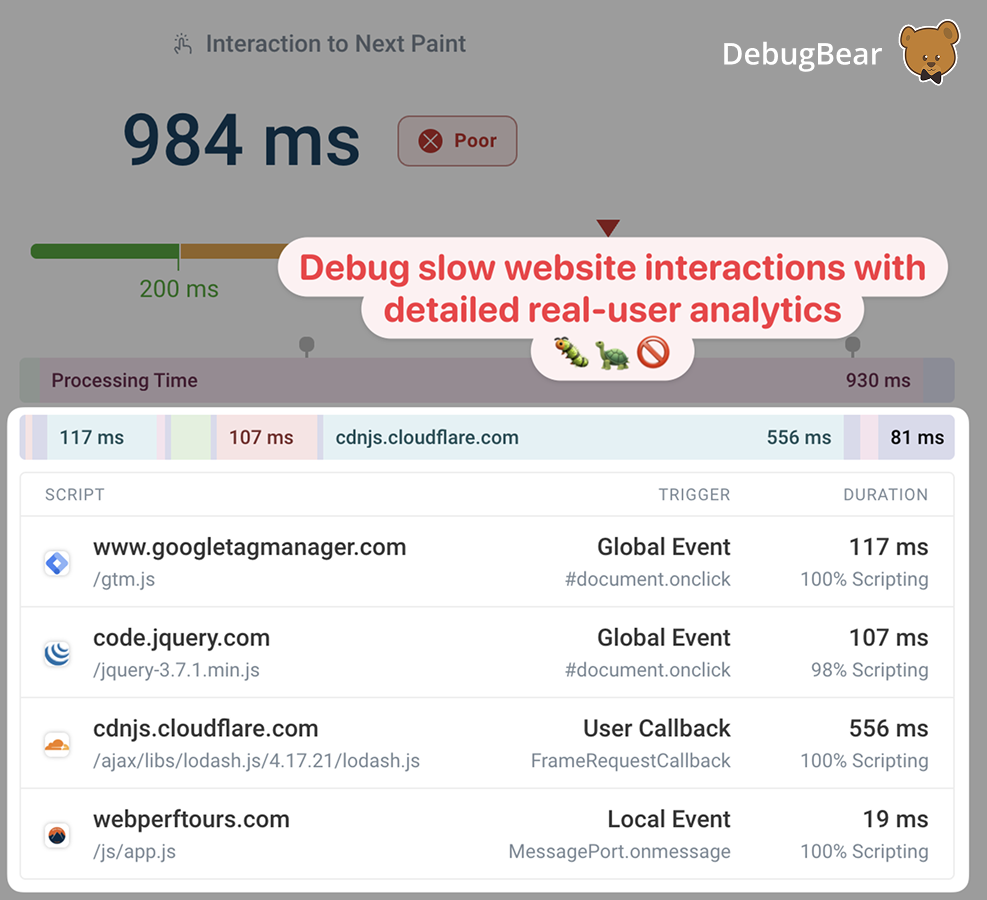The image size is (987, 900).
Task: Click the lodash.js path text
Action: (x=256, y=760)
